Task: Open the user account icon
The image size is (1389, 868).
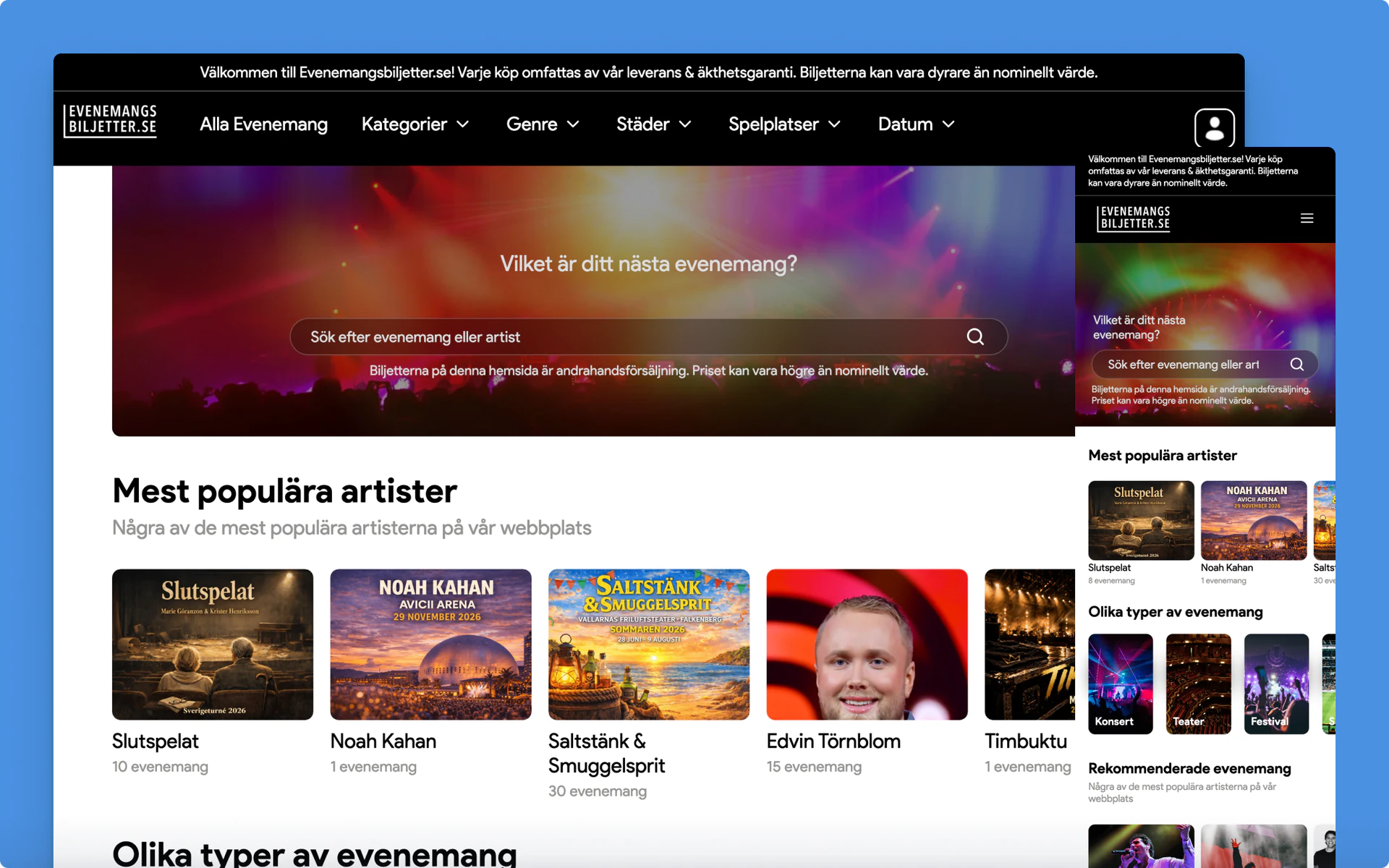Action: coord(1214,127)
